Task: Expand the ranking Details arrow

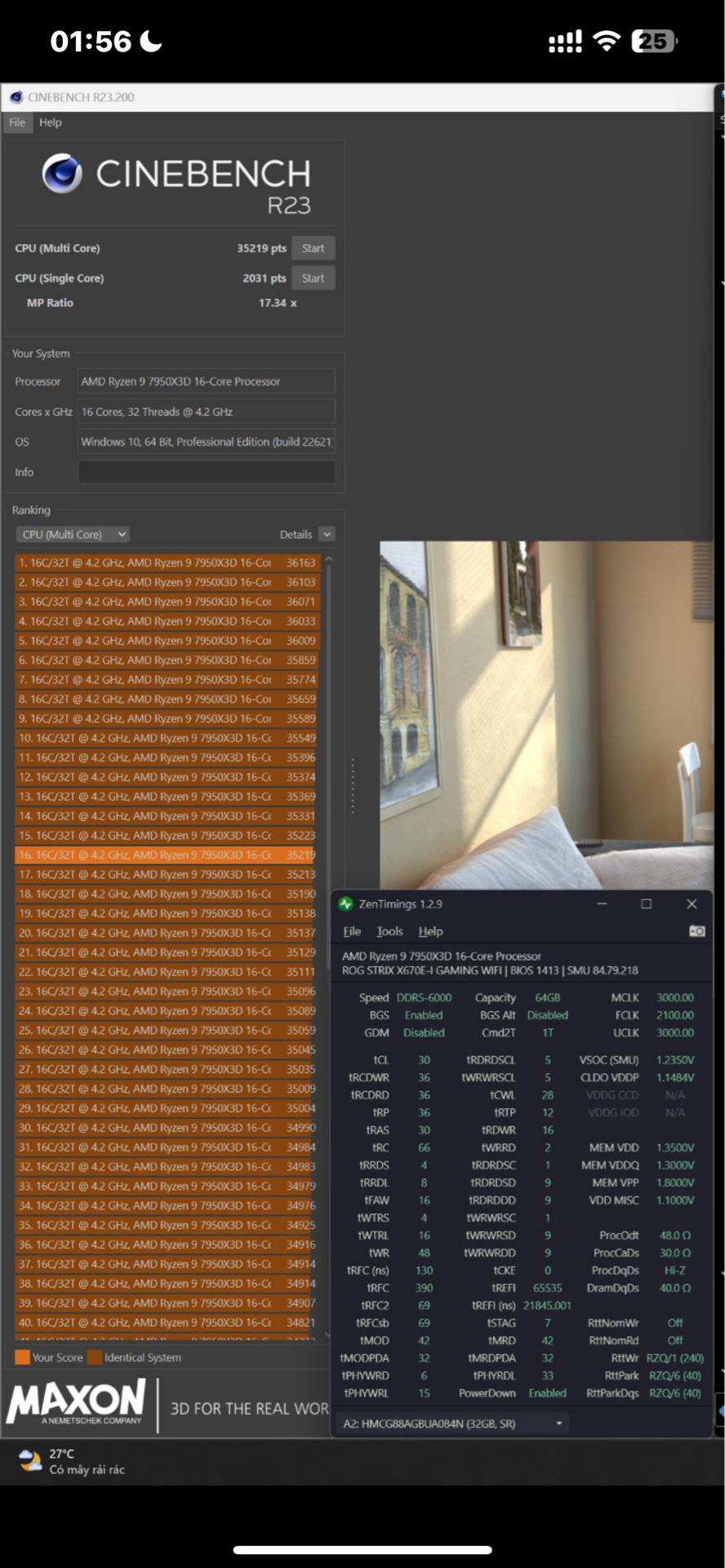Action: pos(327,534)
